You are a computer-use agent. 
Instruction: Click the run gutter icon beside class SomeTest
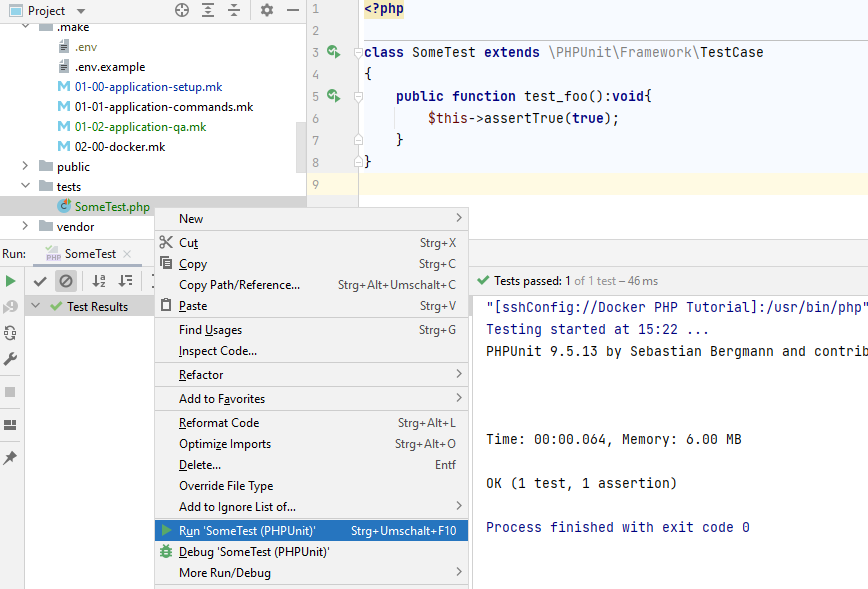pos(334,52)
